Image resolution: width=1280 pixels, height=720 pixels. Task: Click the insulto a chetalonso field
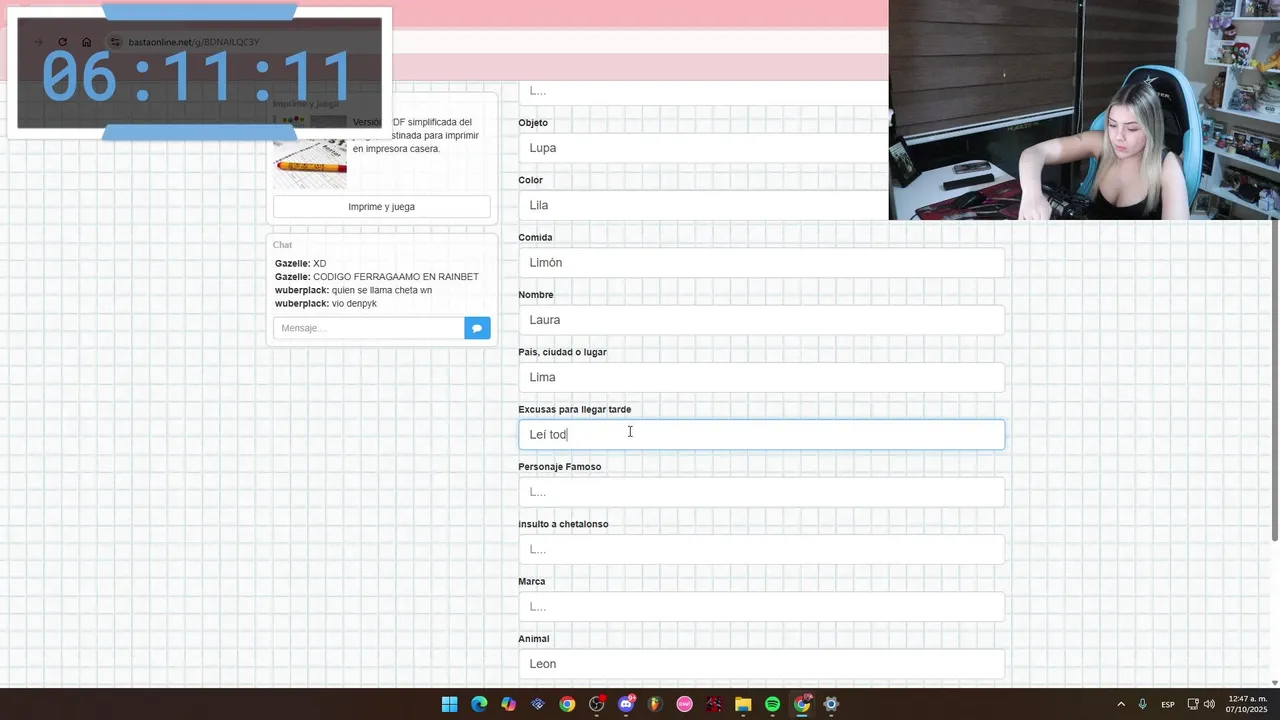pos(761,549)
